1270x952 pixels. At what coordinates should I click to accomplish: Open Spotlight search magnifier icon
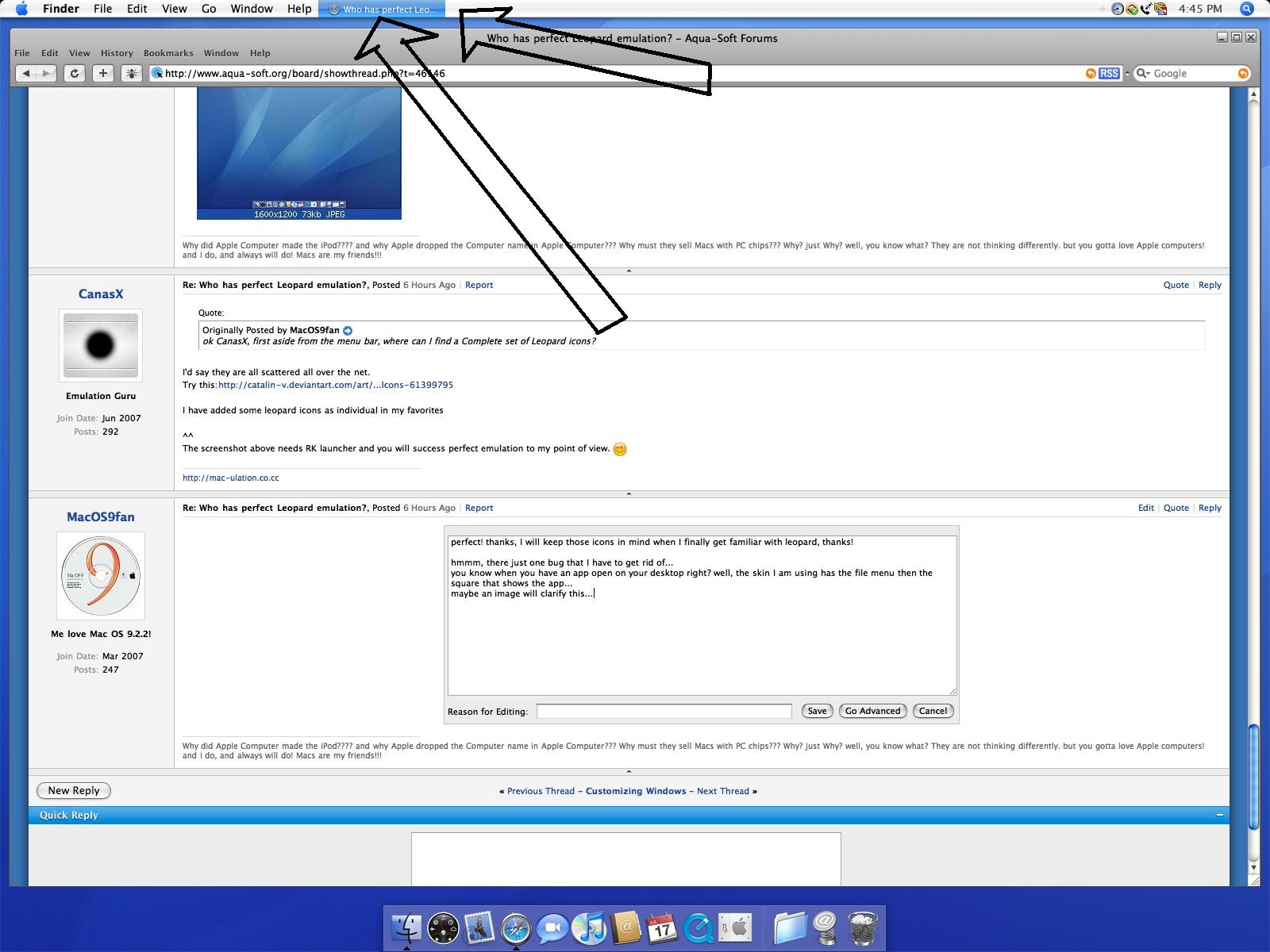tap(1247, 9)
